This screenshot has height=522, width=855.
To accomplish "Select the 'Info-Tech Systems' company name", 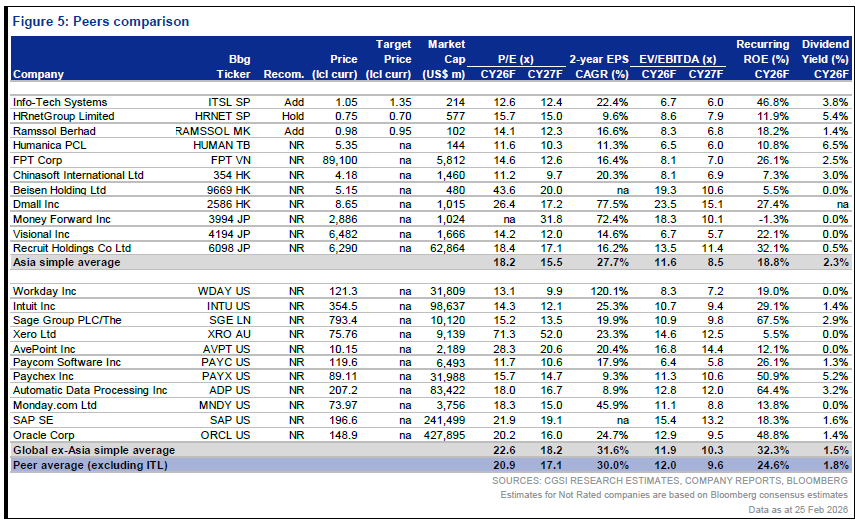I will point(59,102).
